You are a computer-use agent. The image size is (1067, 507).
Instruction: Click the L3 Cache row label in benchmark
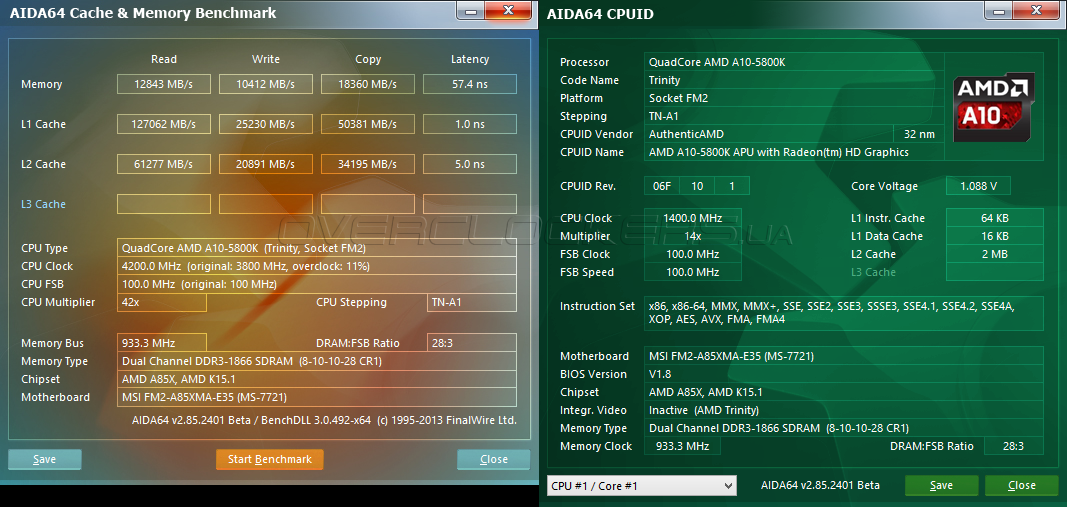[x=44, y=204]
